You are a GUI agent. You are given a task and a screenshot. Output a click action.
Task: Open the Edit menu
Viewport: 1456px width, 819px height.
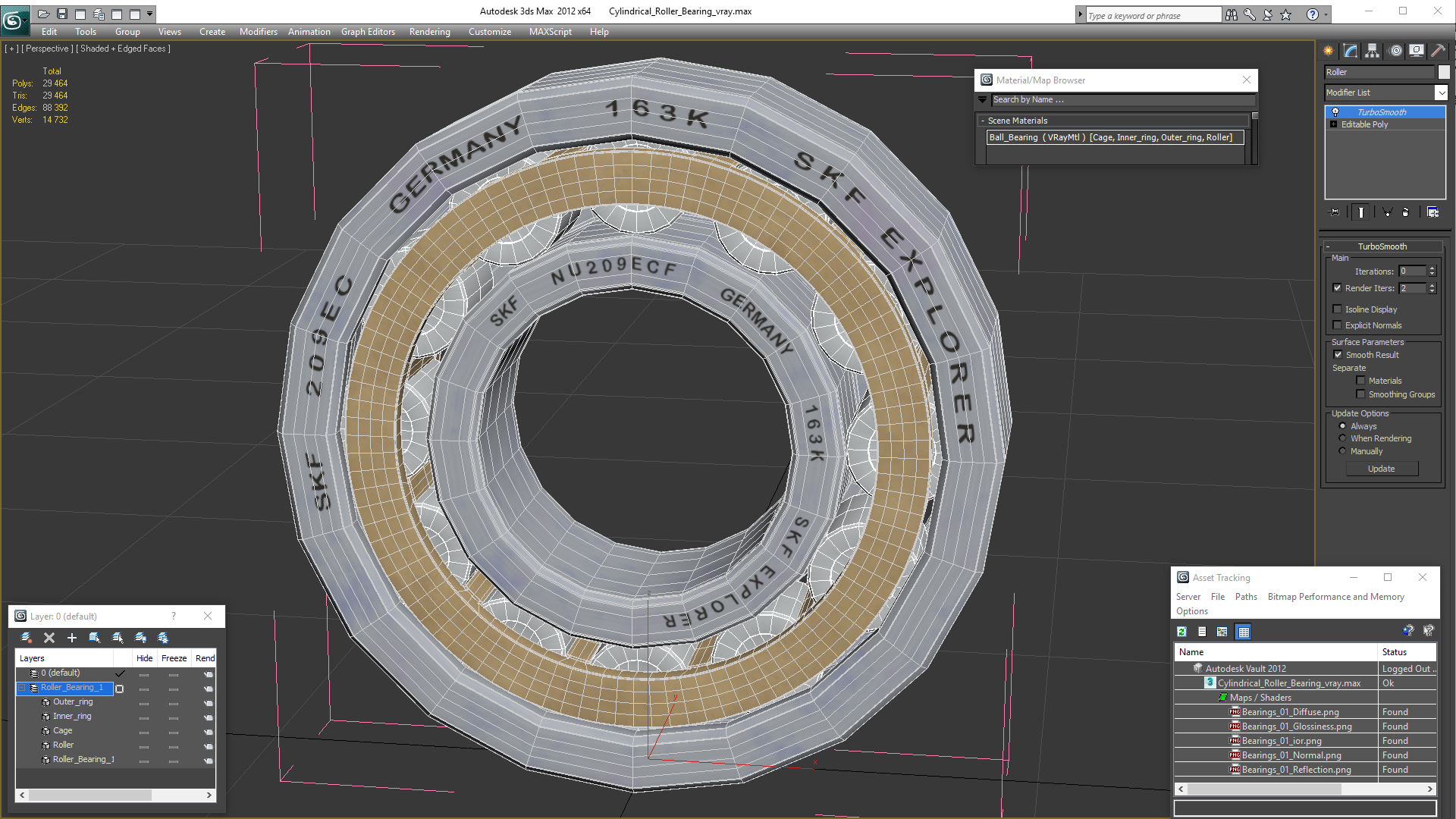[49, 32]
